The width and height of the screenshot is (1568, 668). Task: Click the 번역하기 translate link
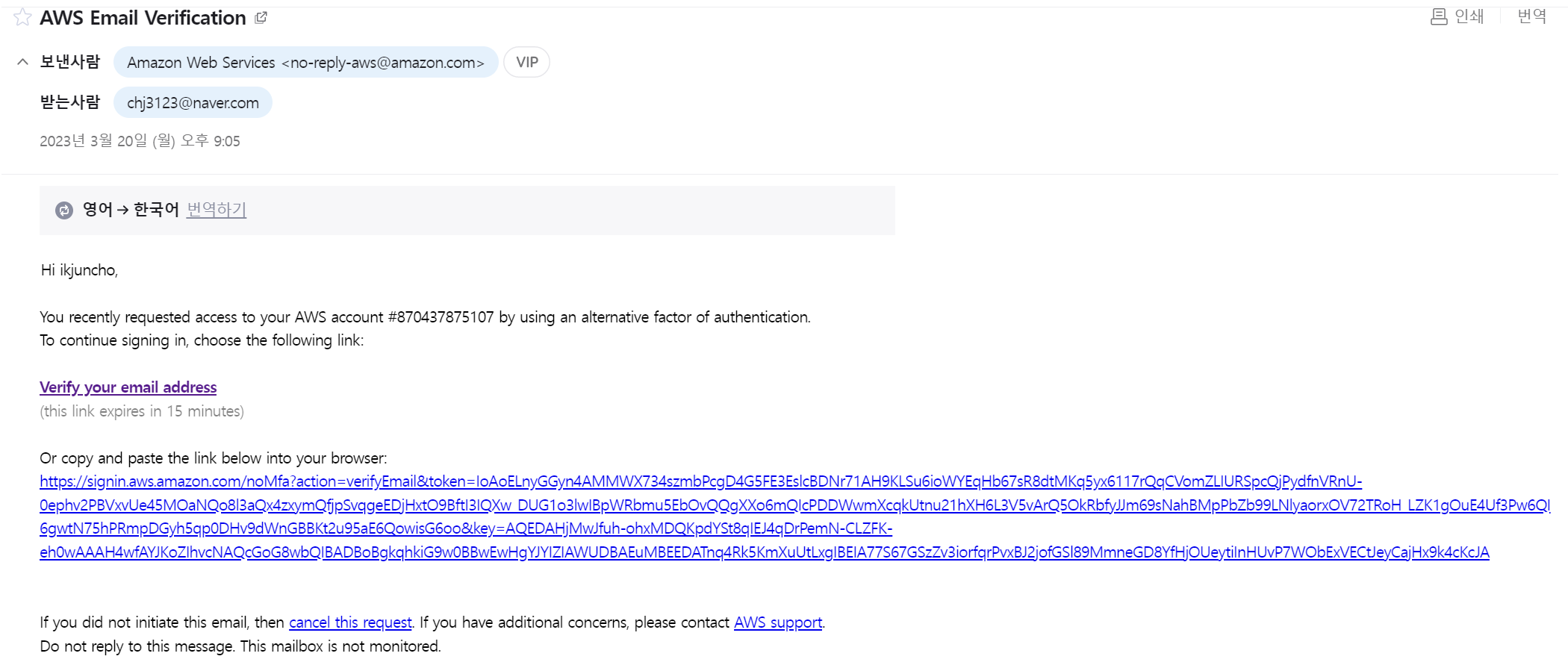[217, 210]
